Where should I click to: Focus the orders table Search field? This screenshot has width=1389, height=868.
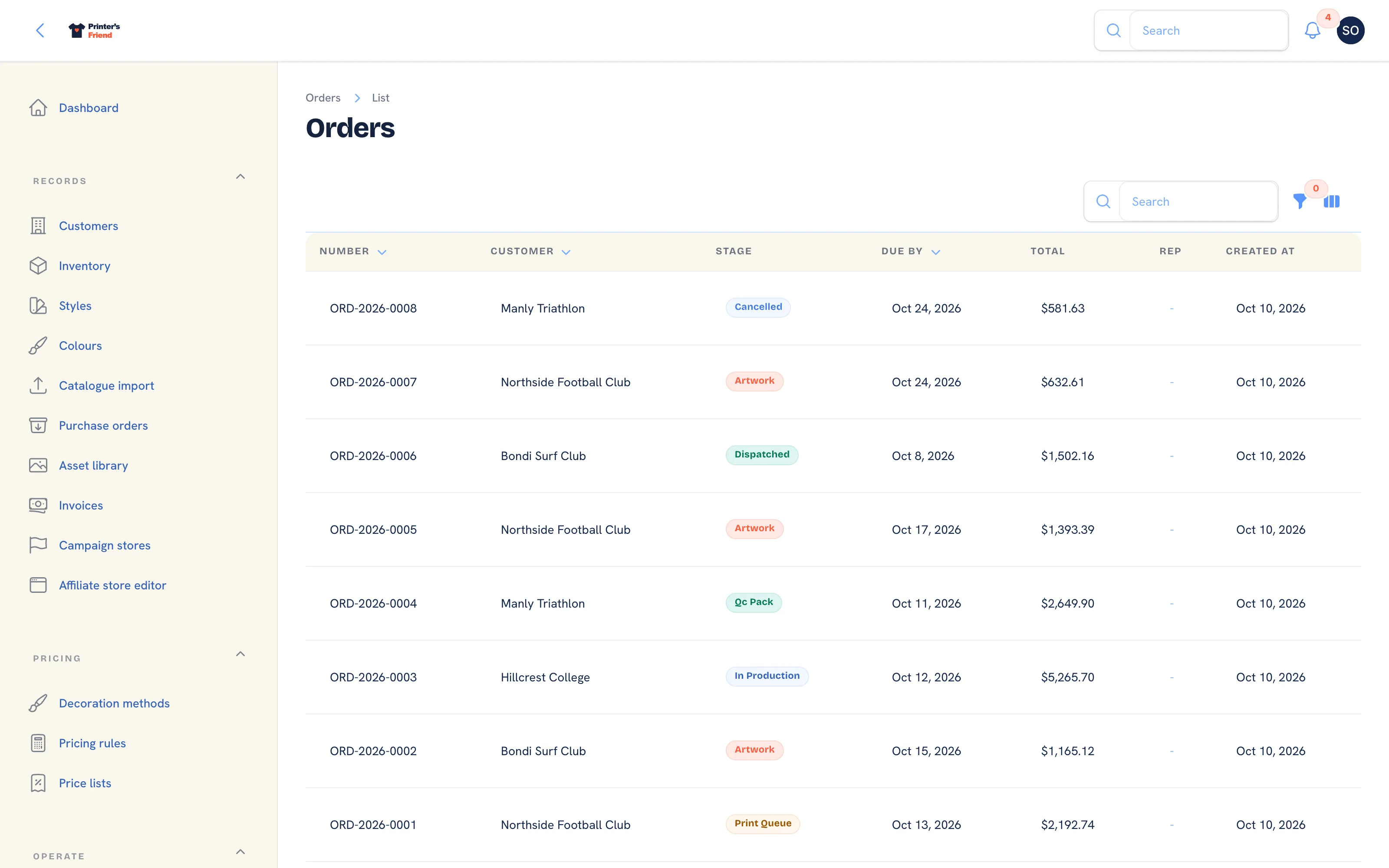coord(1198,201)
